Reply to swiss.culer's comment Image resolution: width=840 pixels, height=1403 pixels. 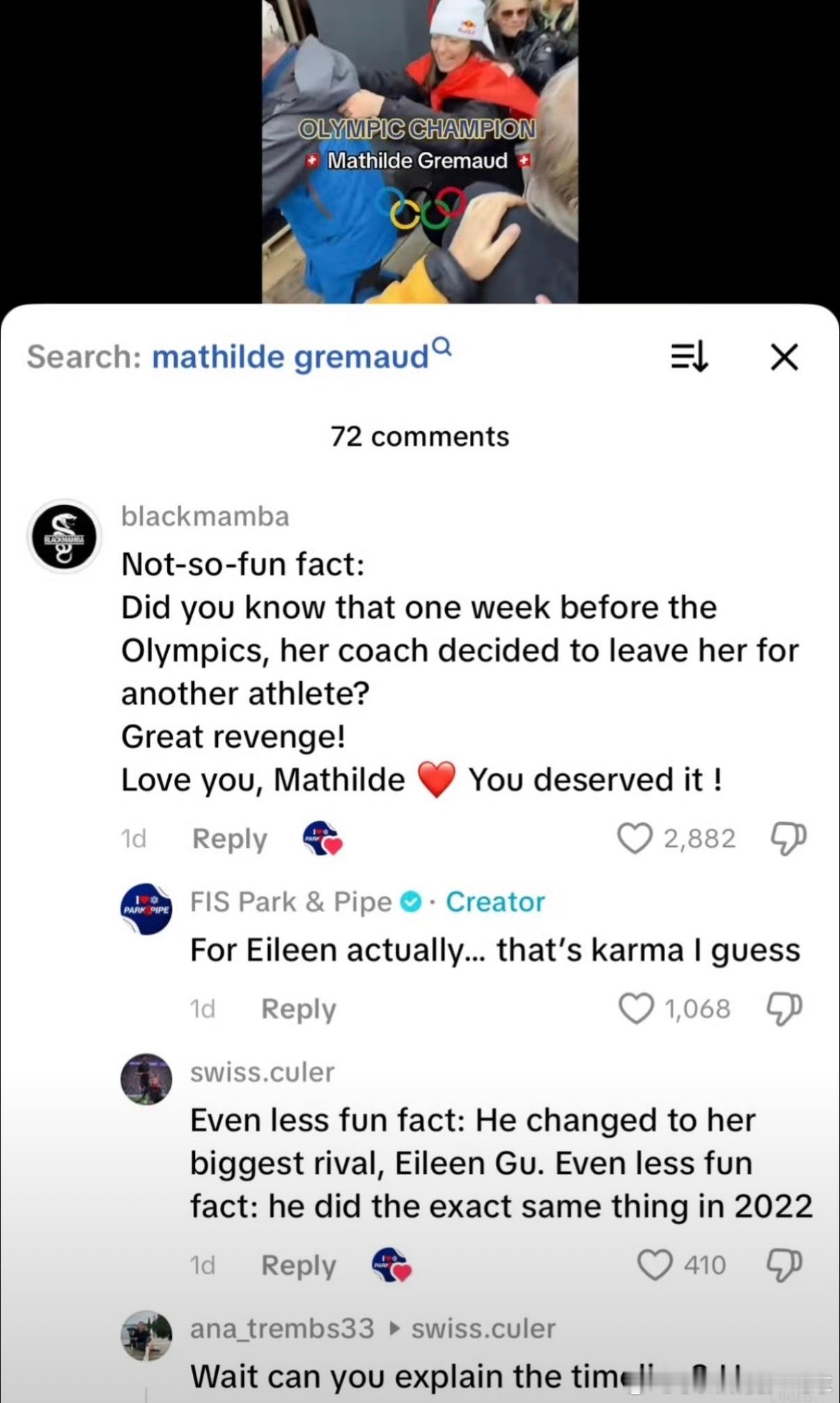coord(298,1265)
